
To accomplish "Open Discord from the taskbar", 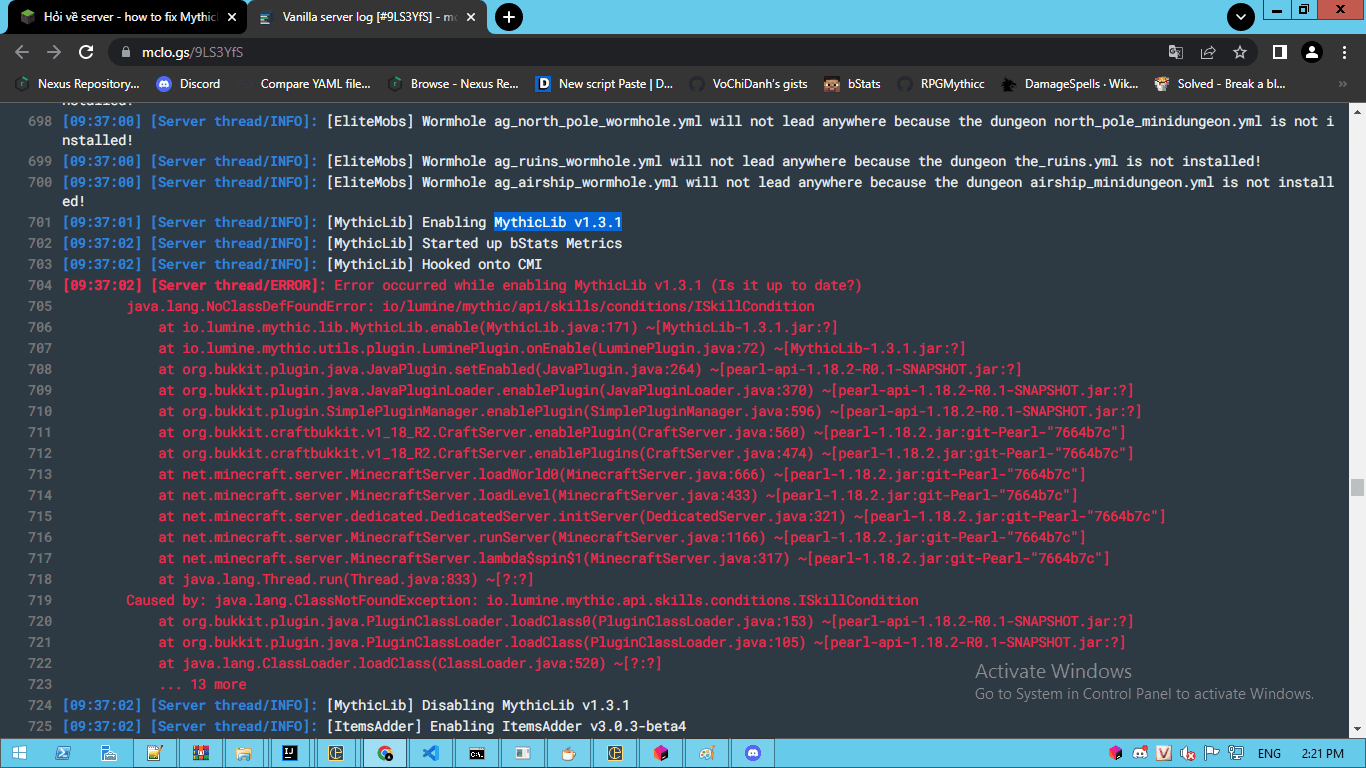I will pos(753,753).
